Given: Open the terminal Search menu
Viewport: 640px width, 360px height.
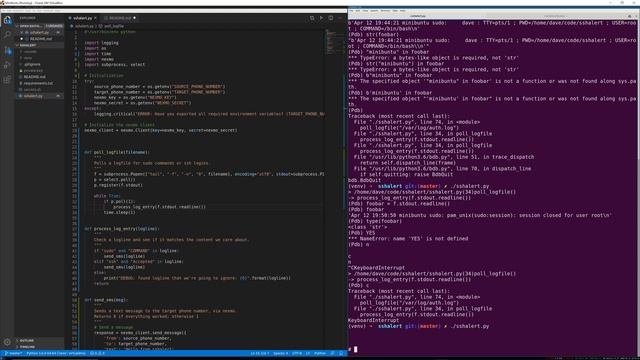Looking at the screenshot, I should point(374,11).
